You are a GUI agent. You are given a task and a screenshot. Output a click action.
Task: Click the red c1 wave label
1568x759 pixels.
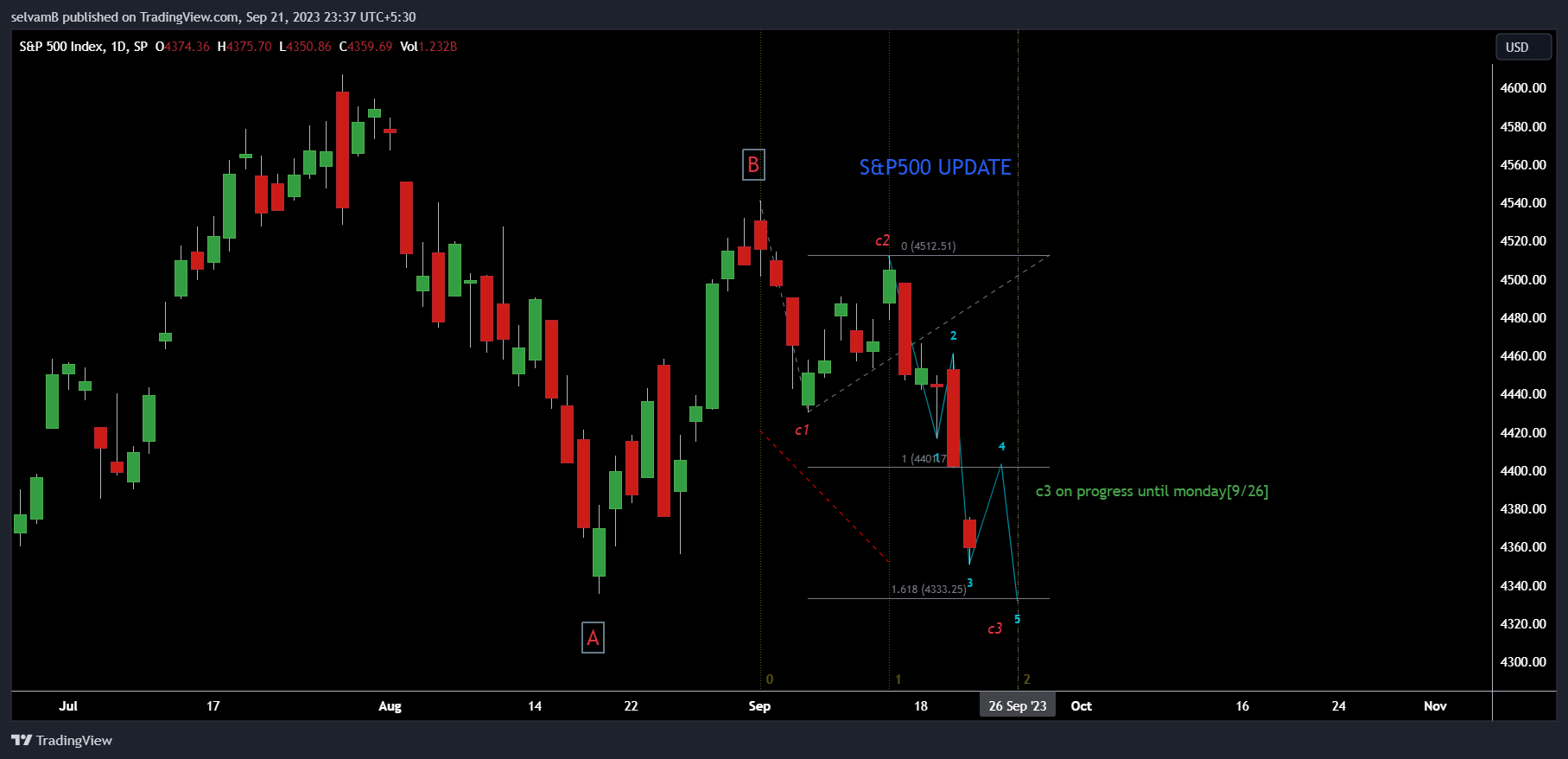point(802,430)
